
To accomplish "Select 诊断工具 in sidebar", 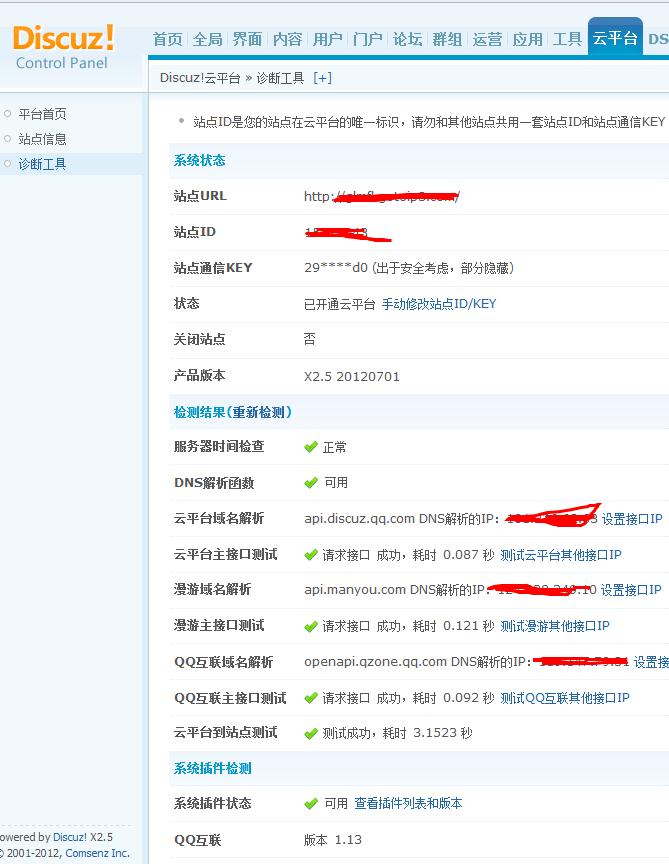I will [x=42, y=164].
